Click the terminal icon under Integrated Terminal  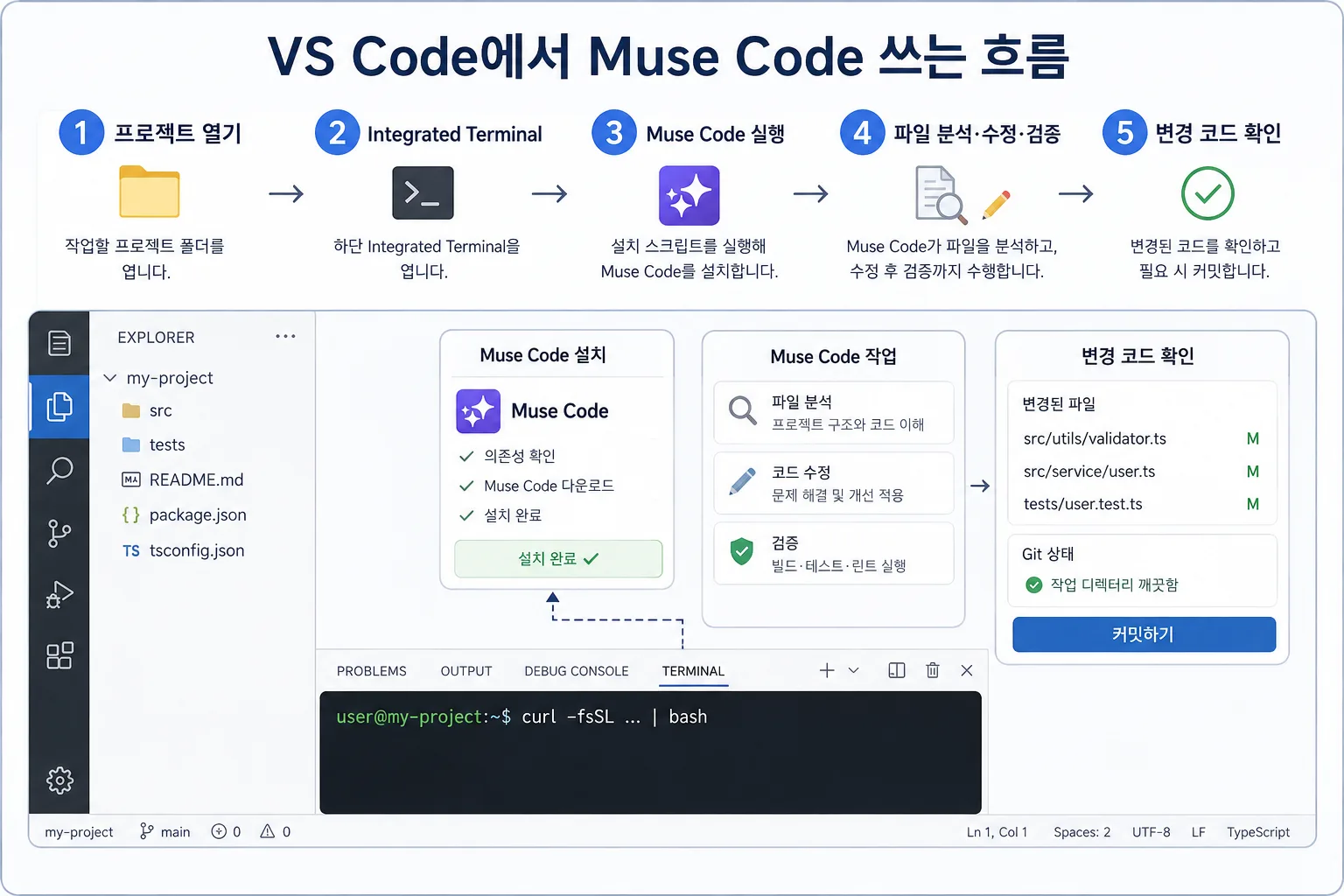pyautogui.click(x=423, y=192)
